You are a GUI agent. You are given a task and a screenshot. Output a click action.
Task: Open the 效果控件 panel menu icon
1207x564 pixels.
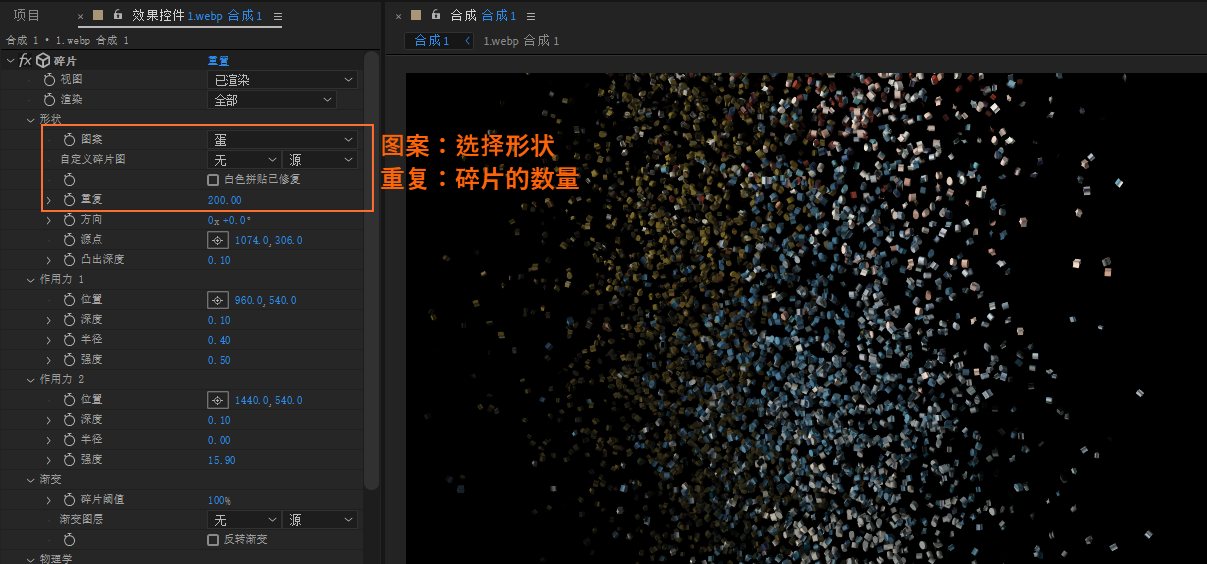pos(277,16)
